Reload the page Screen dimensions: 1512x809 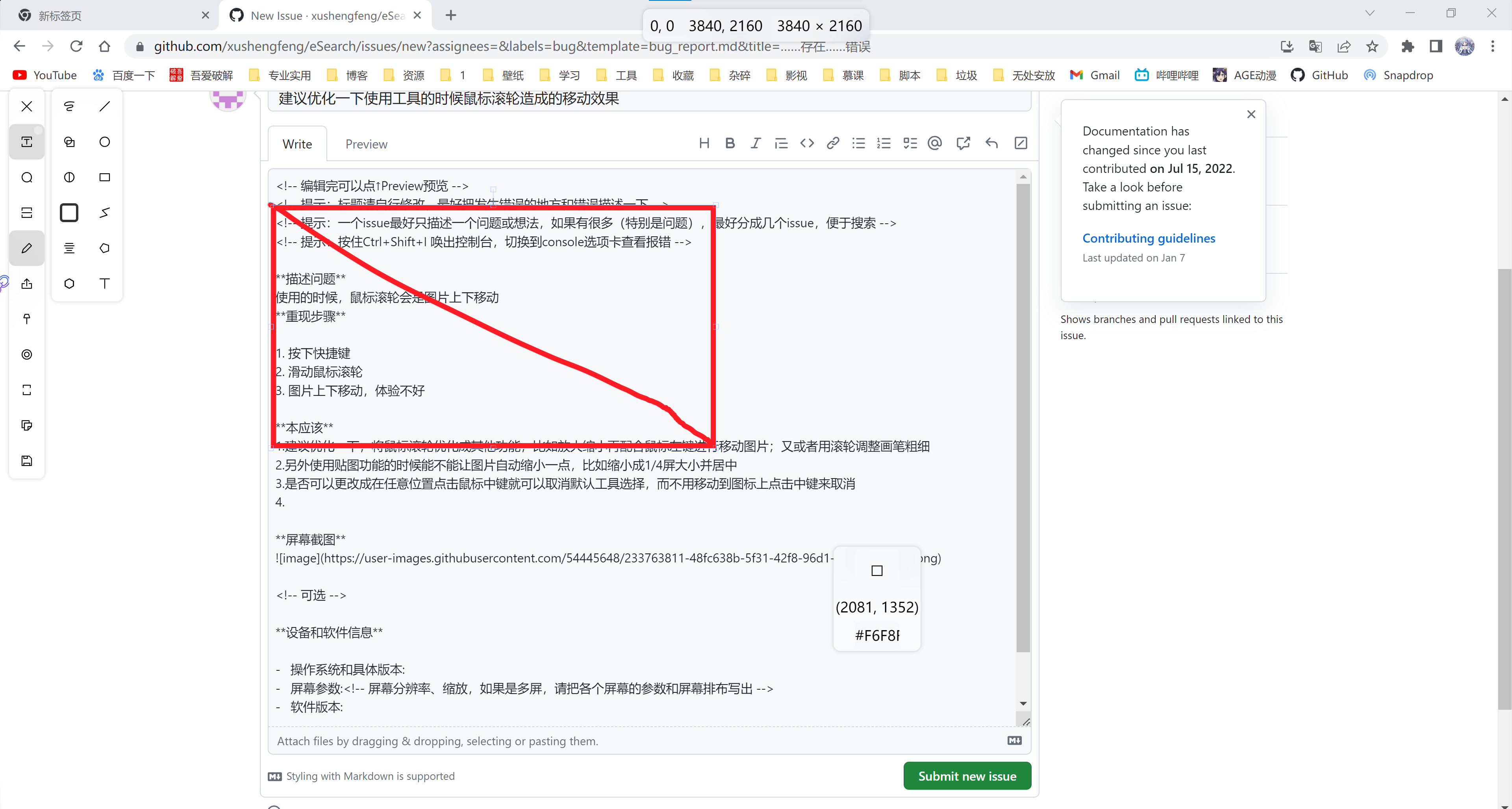pos(76,46)
